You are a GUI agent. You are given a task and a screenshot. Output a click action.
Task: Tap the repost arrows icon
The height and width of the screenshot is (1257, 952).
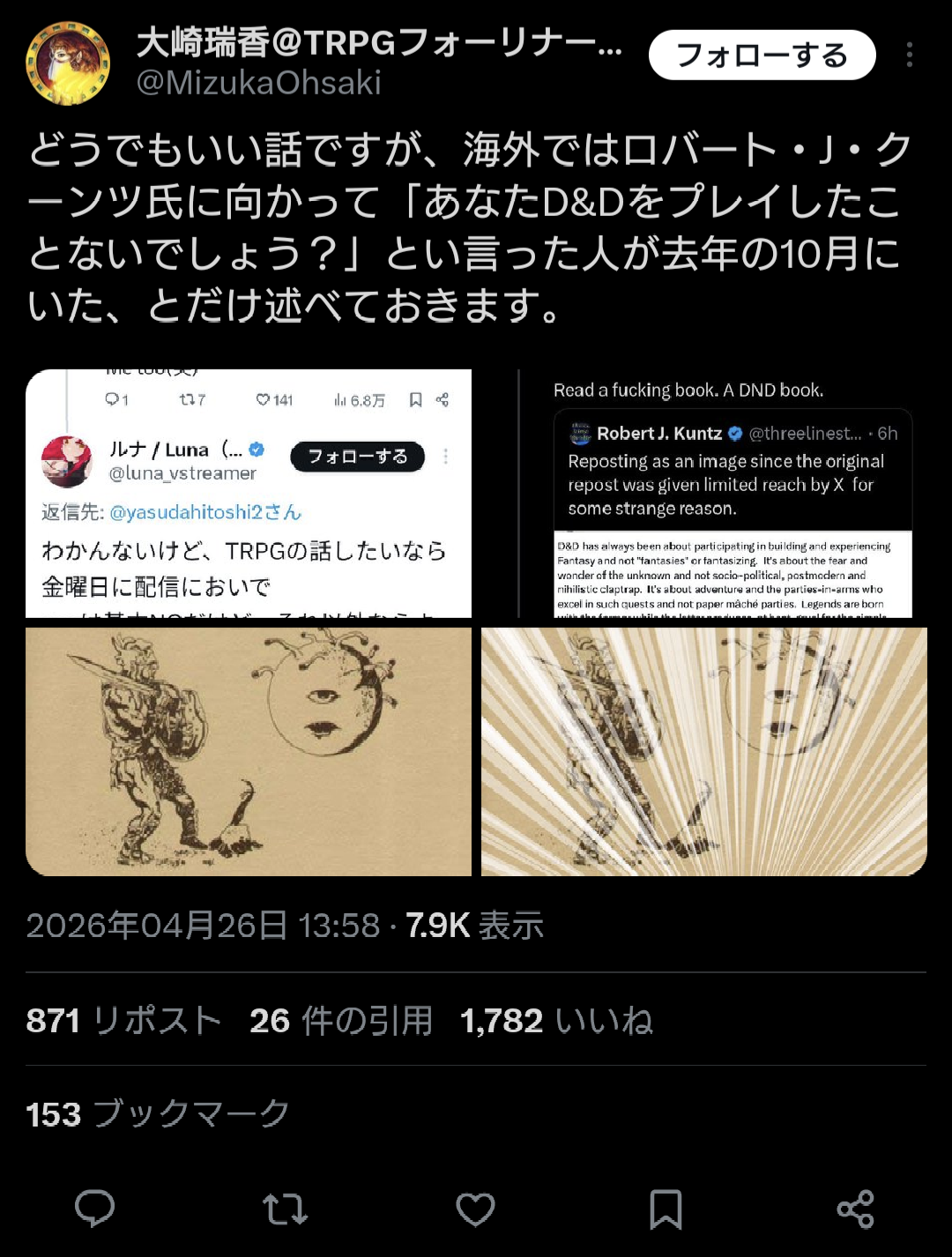[x=286, y=1209]
